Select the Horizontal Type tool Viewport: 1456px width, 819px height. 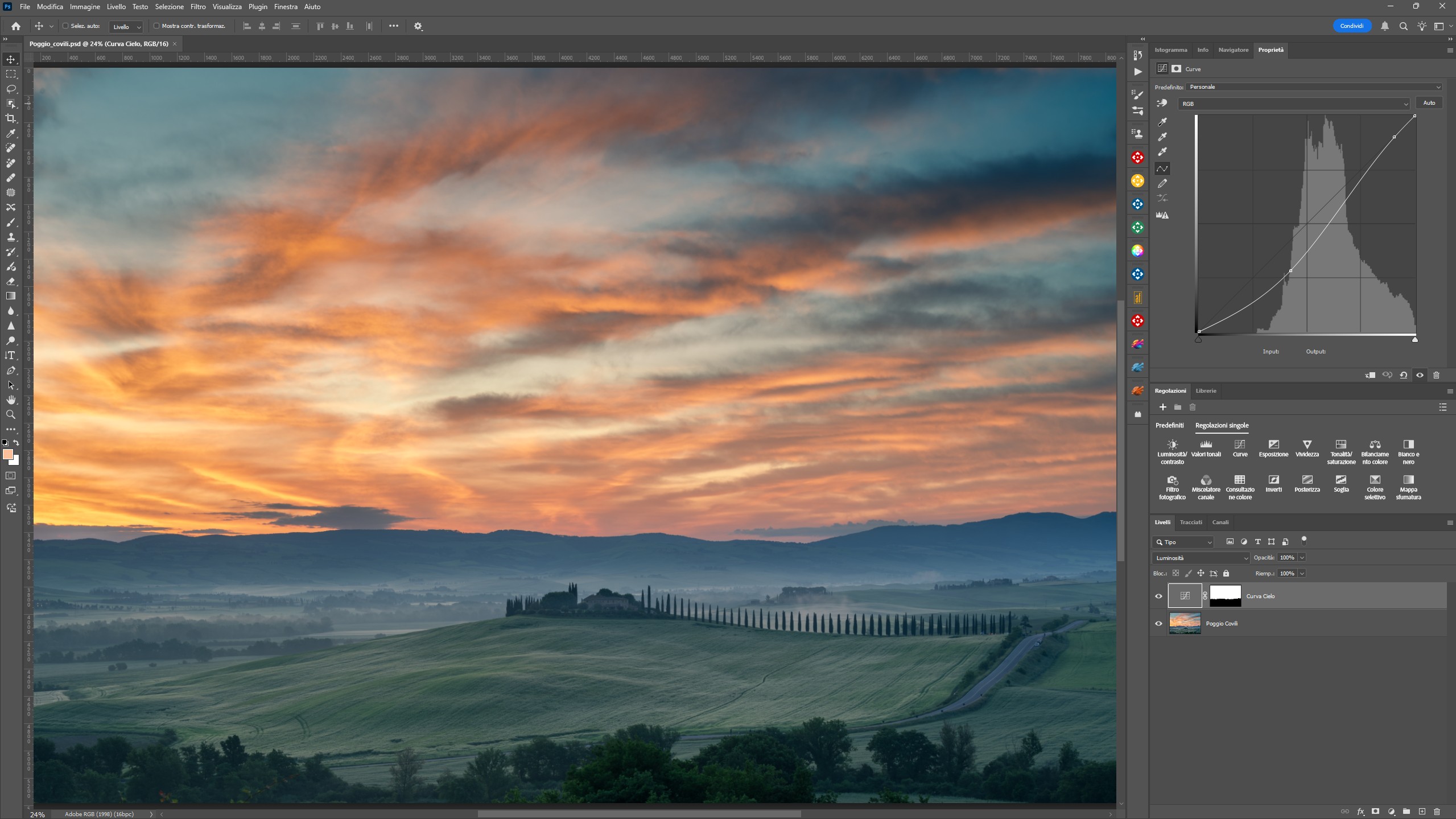click(x=11, y=355)
